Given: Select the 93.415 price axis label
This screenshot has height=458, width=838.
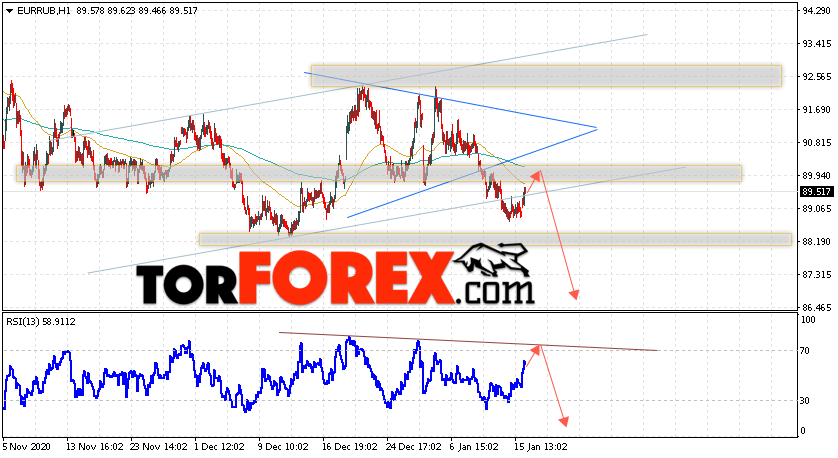Looking at the screenshot, I should [817, 43].
